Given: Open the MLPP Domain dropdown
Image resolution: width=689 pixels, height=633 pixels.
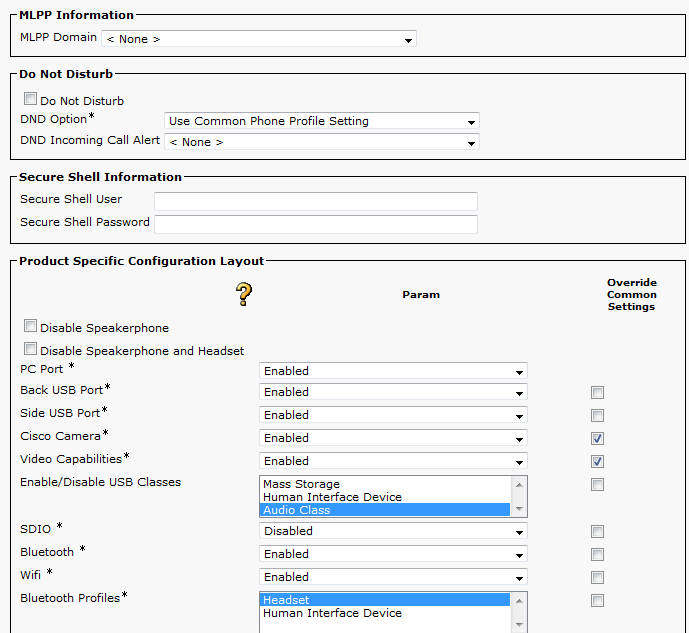Looking at the screenshot, I should tap(258, 39).
